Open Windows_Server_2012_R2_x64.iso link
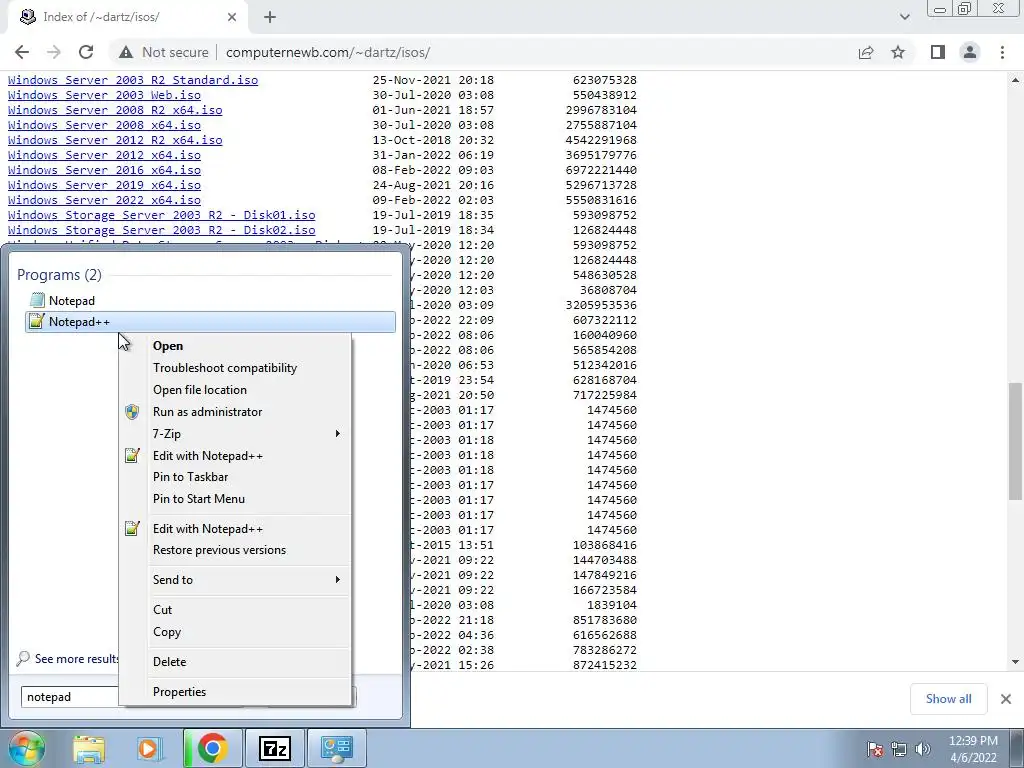 tap(115, 140)
